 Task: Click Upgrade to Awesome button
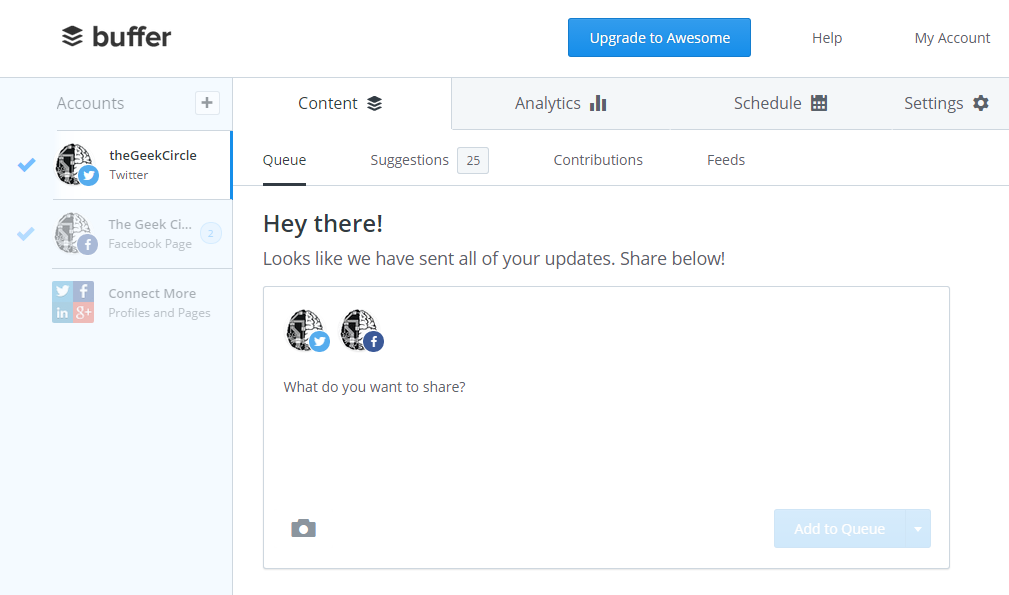[x=659, y=37]
